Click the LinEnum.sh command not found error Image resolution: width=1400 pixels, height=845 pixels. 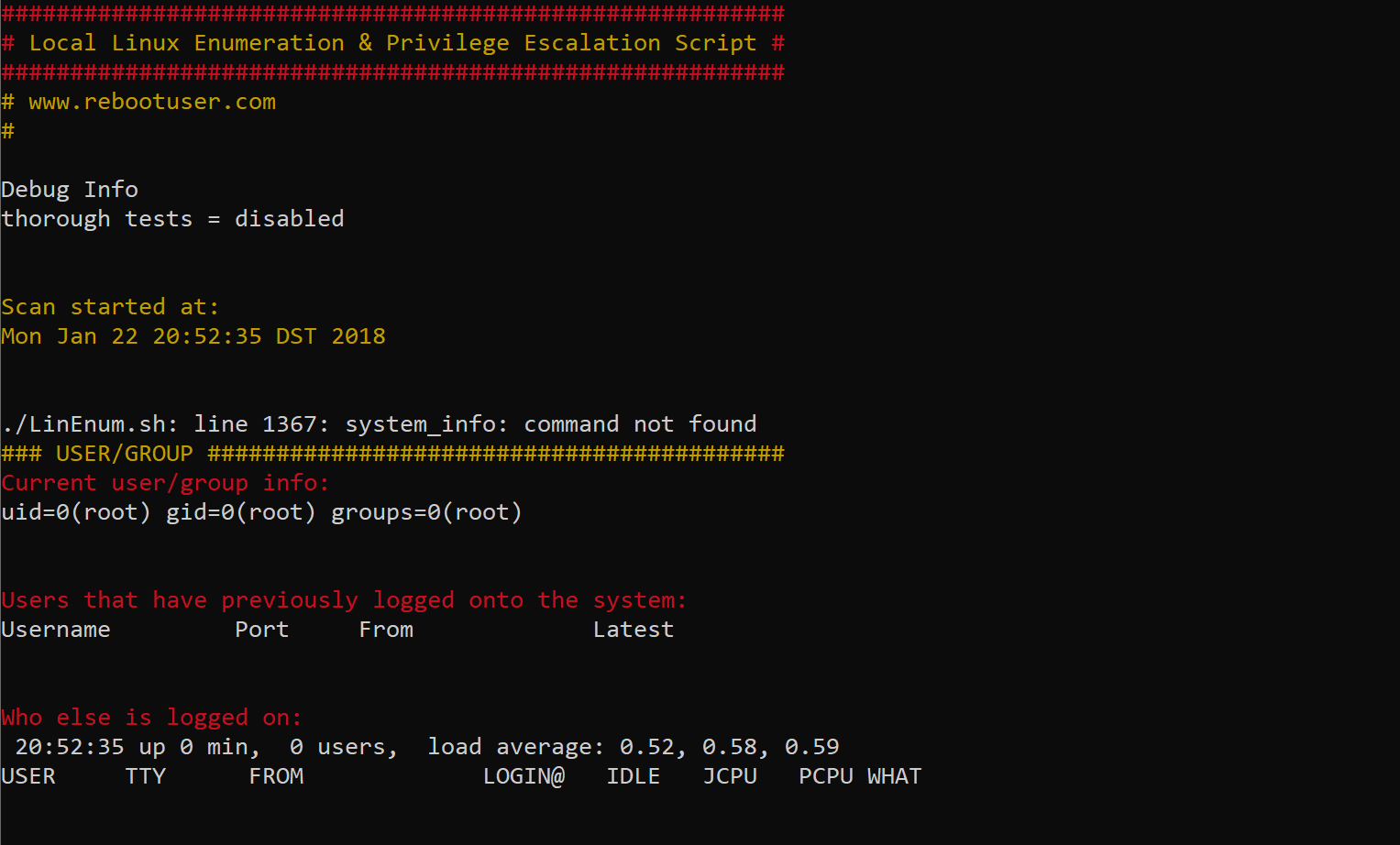point(380,424)
